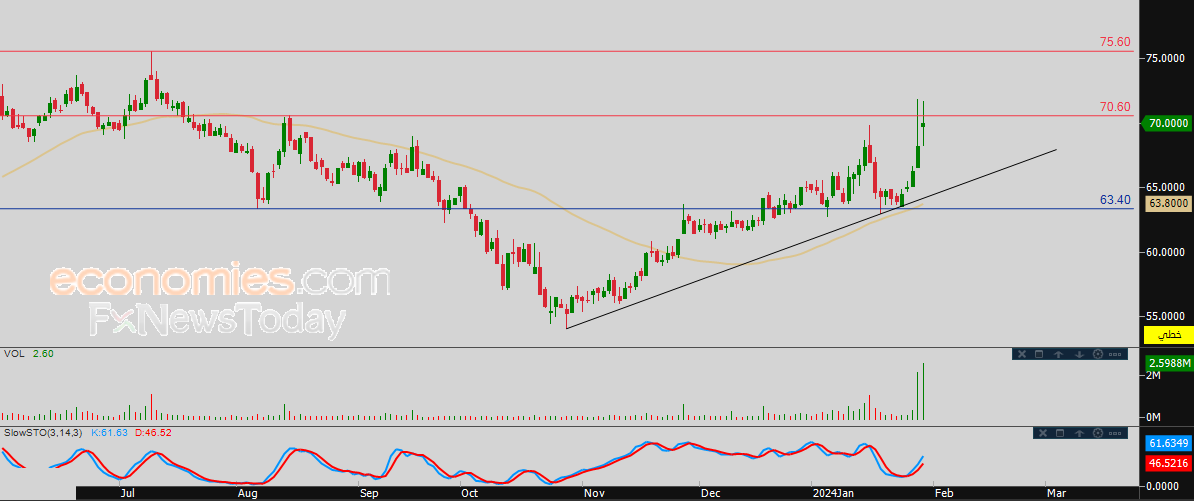Click the Oct label on time axis
The image size is (1194, 501).
click(468, 493)
